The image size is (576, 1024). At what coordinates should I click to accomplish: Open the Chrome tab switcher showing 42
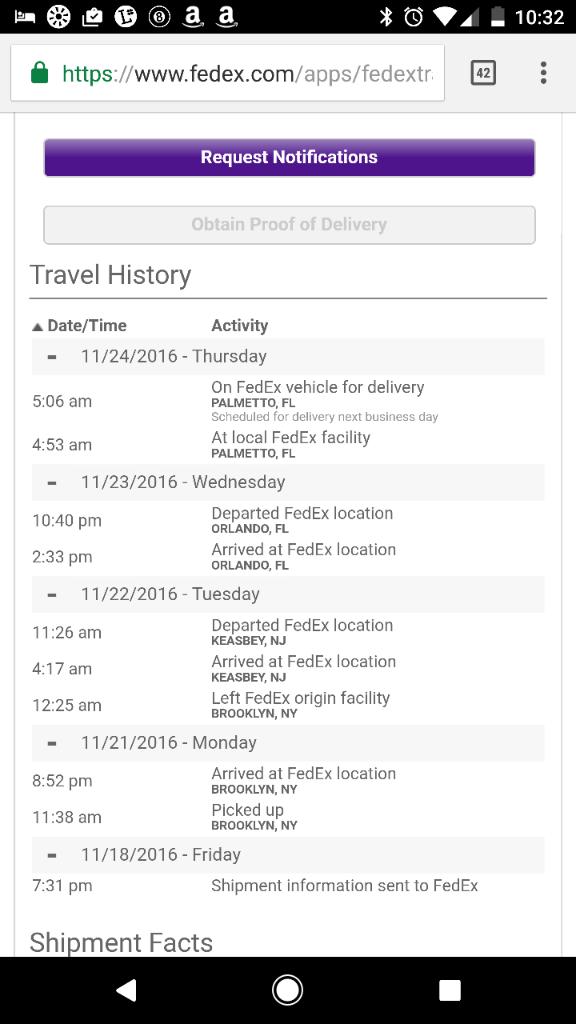[x=483, y=72]
